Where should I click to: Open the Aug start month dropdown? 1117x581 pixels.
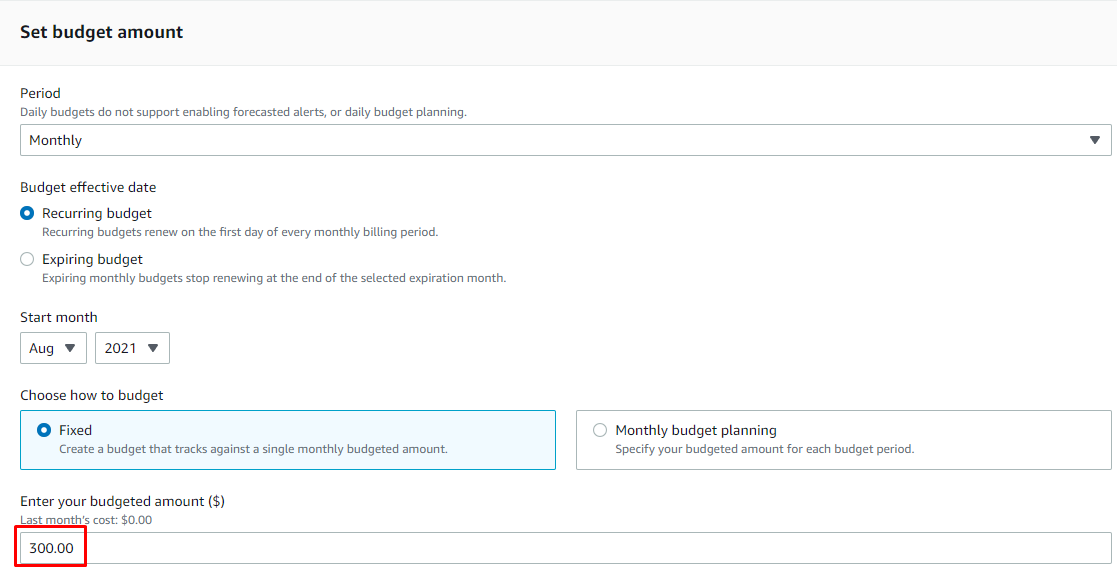coord(53,348)
